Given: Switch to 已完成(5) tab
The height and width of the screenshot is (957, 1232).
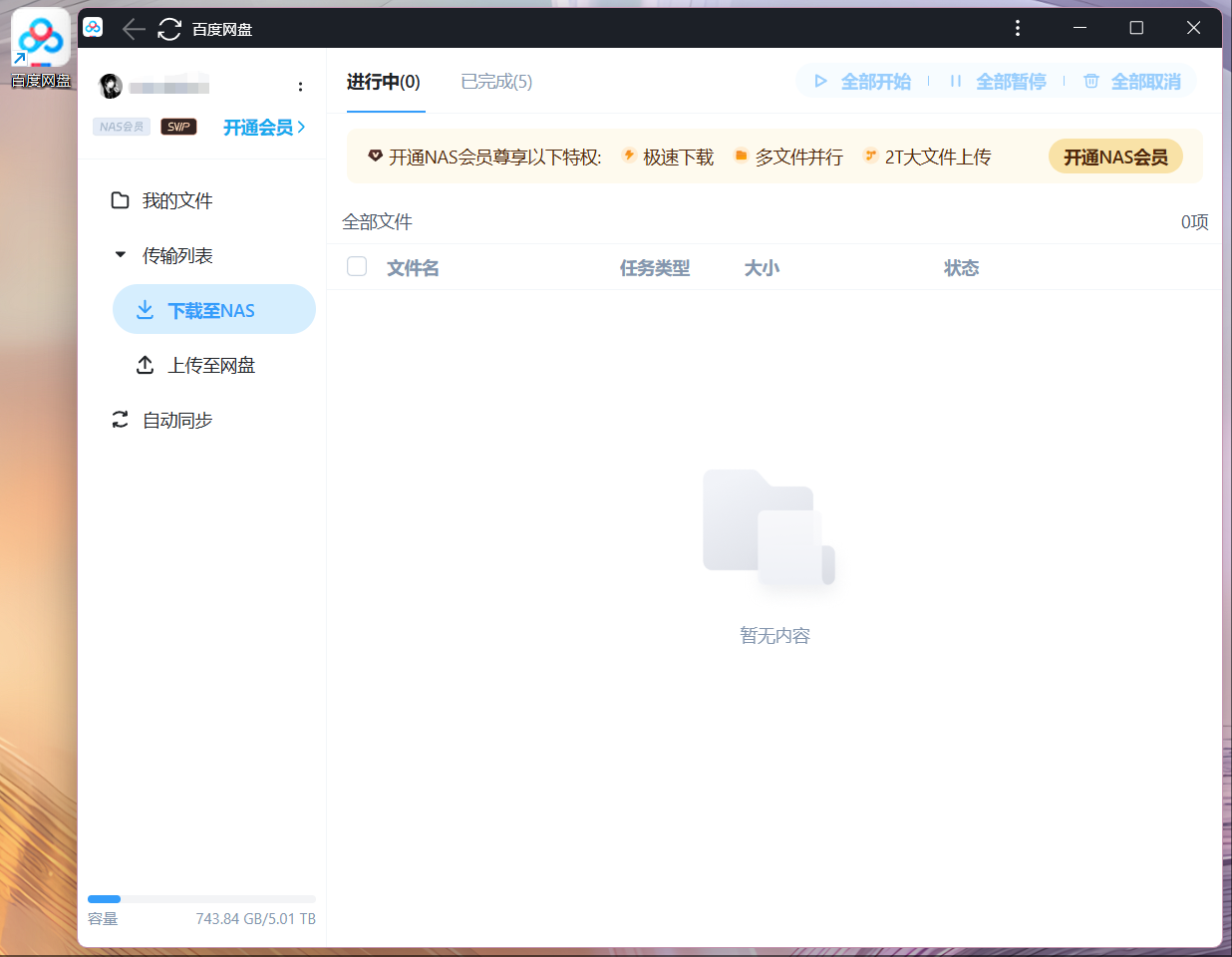Looking at the screenshot, I should point(496,82).
